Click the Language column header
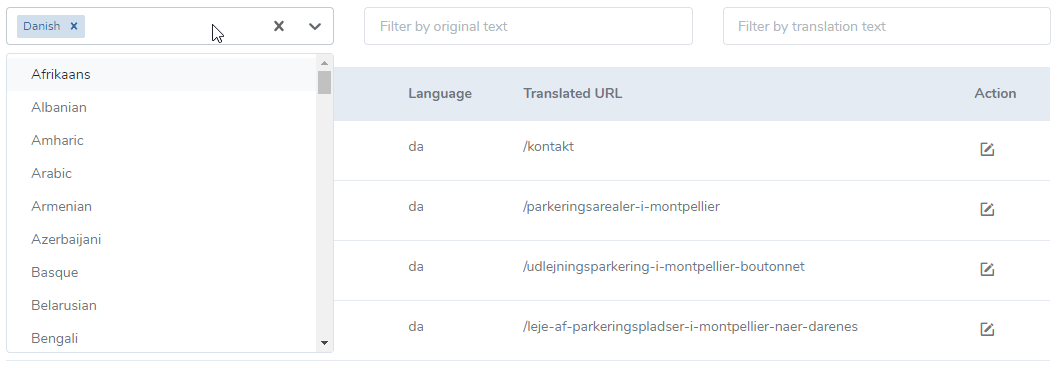1058x368 pixels. [440, 94]
